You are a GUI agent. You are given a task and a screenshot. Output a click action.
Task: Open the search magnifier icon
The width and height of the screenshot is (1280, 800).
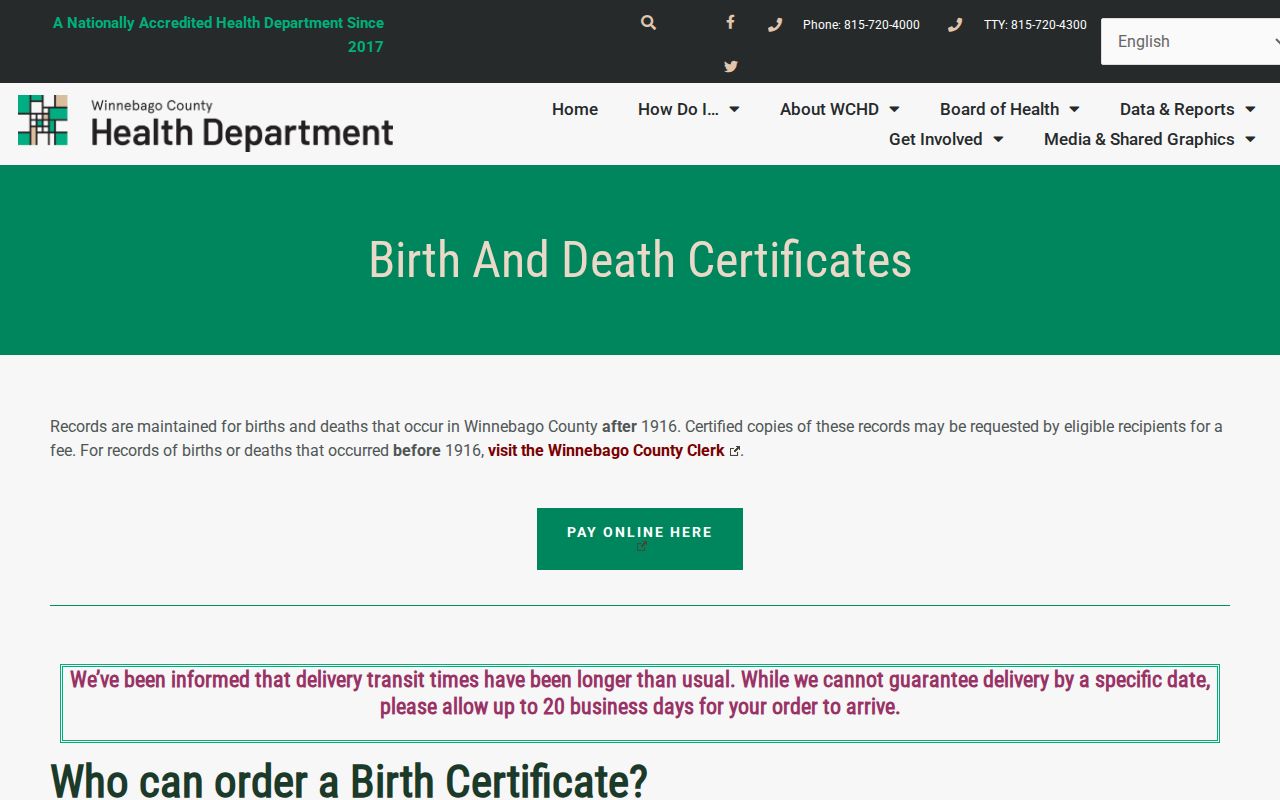649,23
